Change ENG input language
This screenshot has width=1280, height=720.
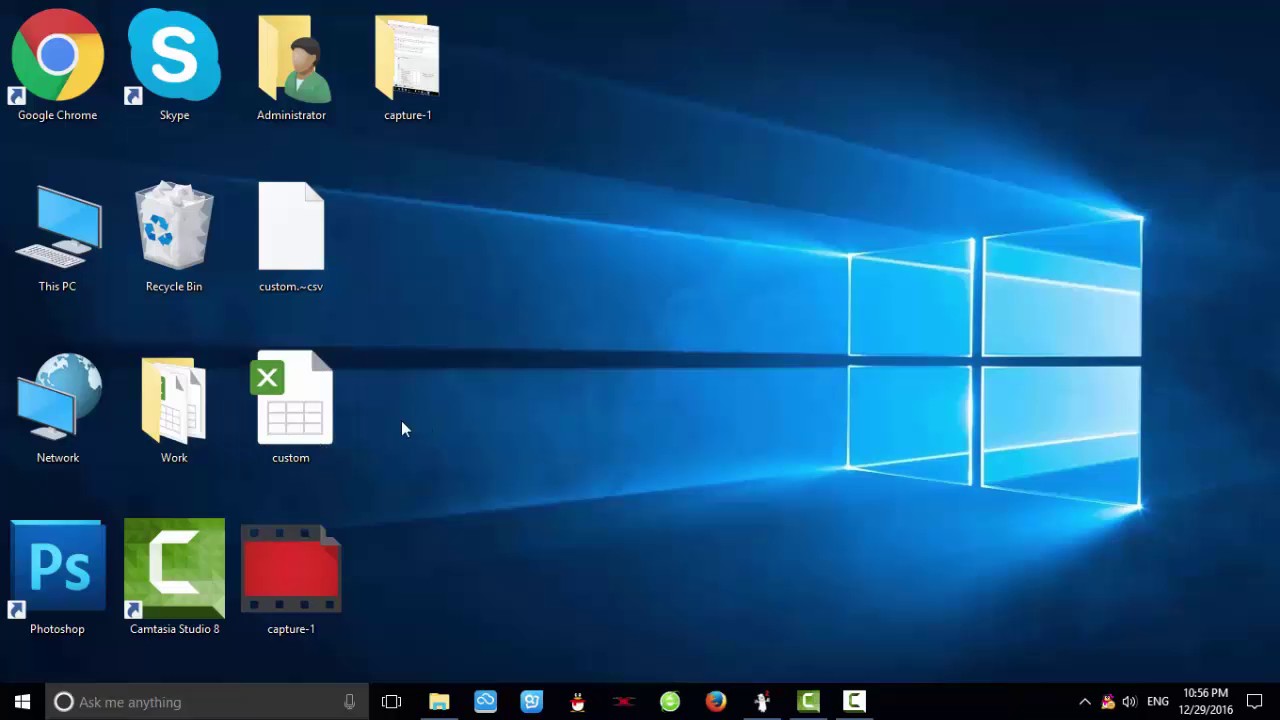tap(1158, 702)
